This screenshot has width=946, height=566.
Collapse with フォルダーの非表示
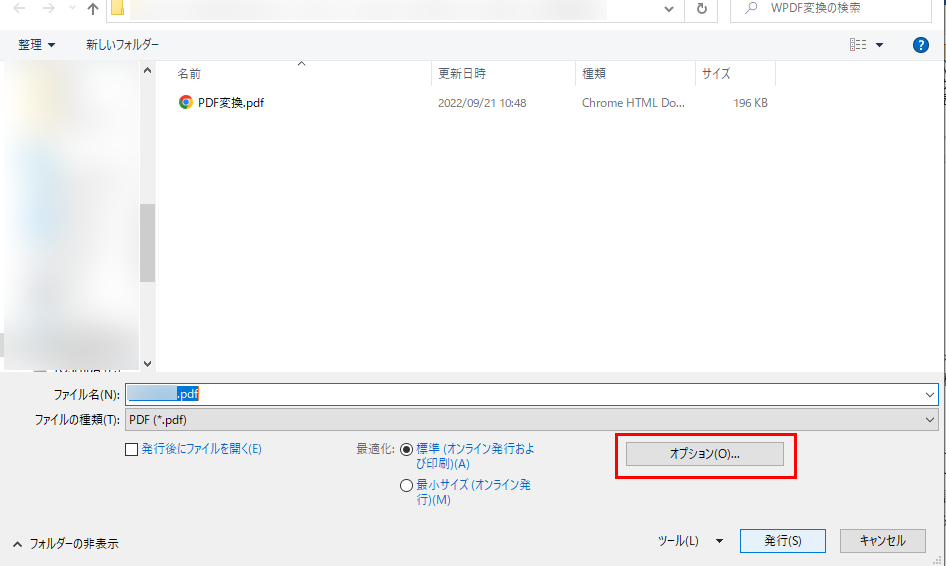coord(66,544)
